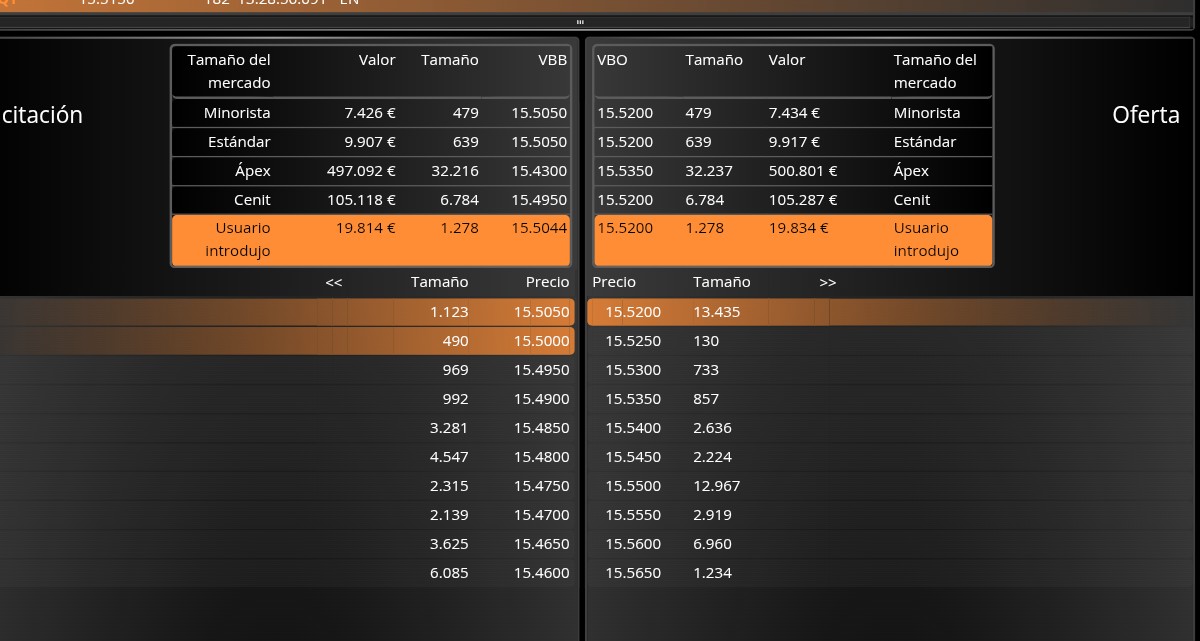Select bid price level 15.5000
The height and width of the screenshot is (641, 1200).
[x=287, y=341]
